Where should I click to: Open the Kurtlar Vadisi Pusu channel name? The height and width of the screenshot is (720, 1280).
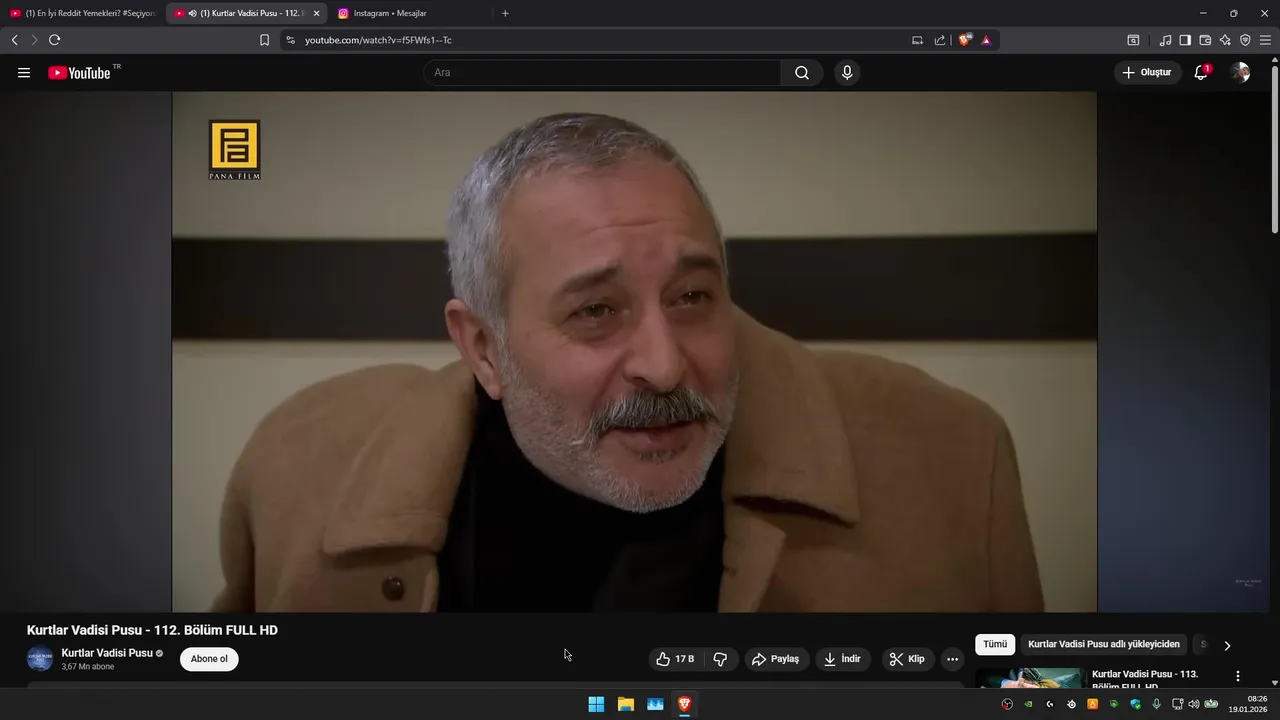click(107, 653)
